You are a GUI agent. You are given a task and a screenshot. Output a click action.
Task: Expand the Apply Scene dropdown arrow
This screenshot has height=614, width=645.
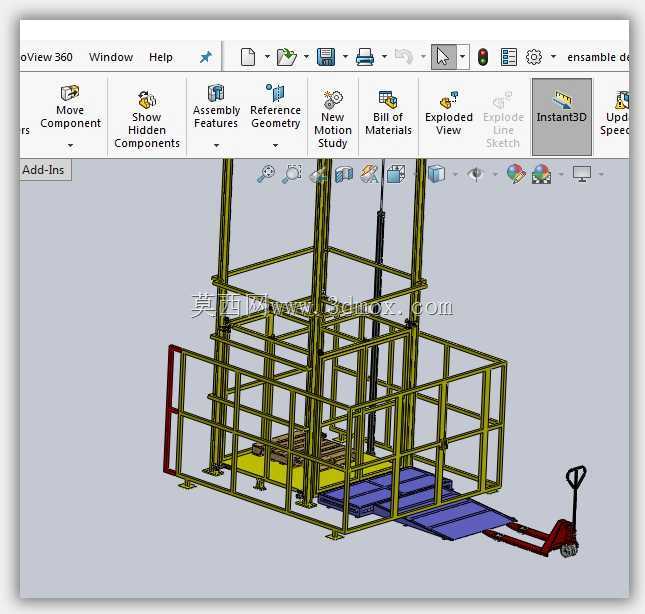(x=561, y=174)
